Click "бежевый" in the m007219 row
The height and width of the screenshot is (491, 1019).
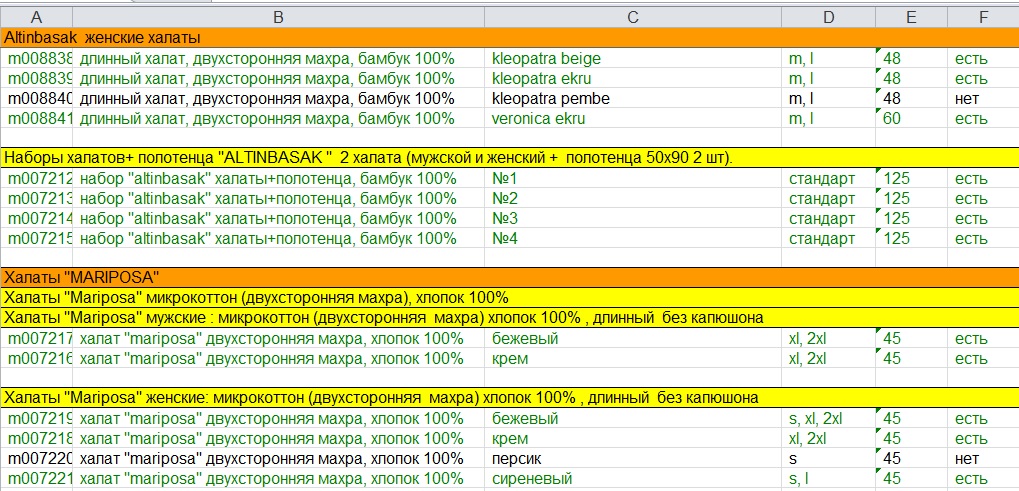(x=525, y=419)
